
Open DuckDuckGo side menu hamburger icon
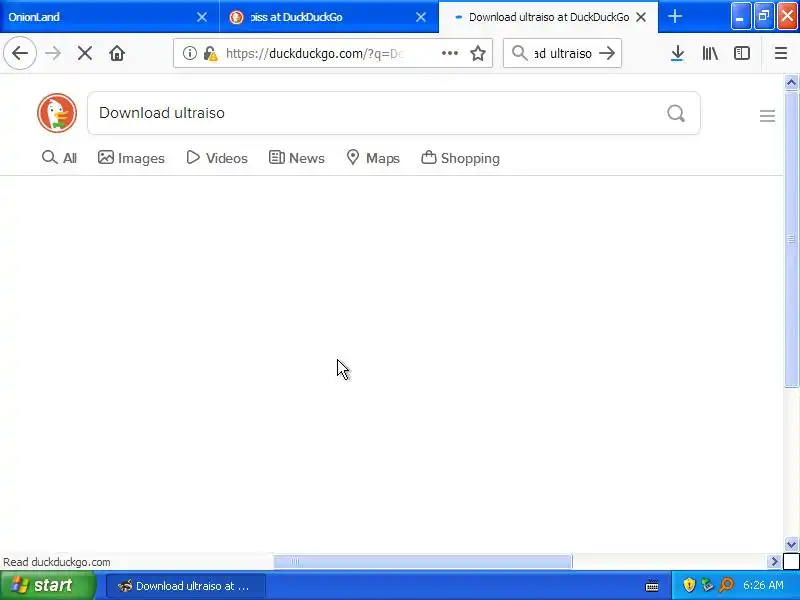(x=767, y=116)
